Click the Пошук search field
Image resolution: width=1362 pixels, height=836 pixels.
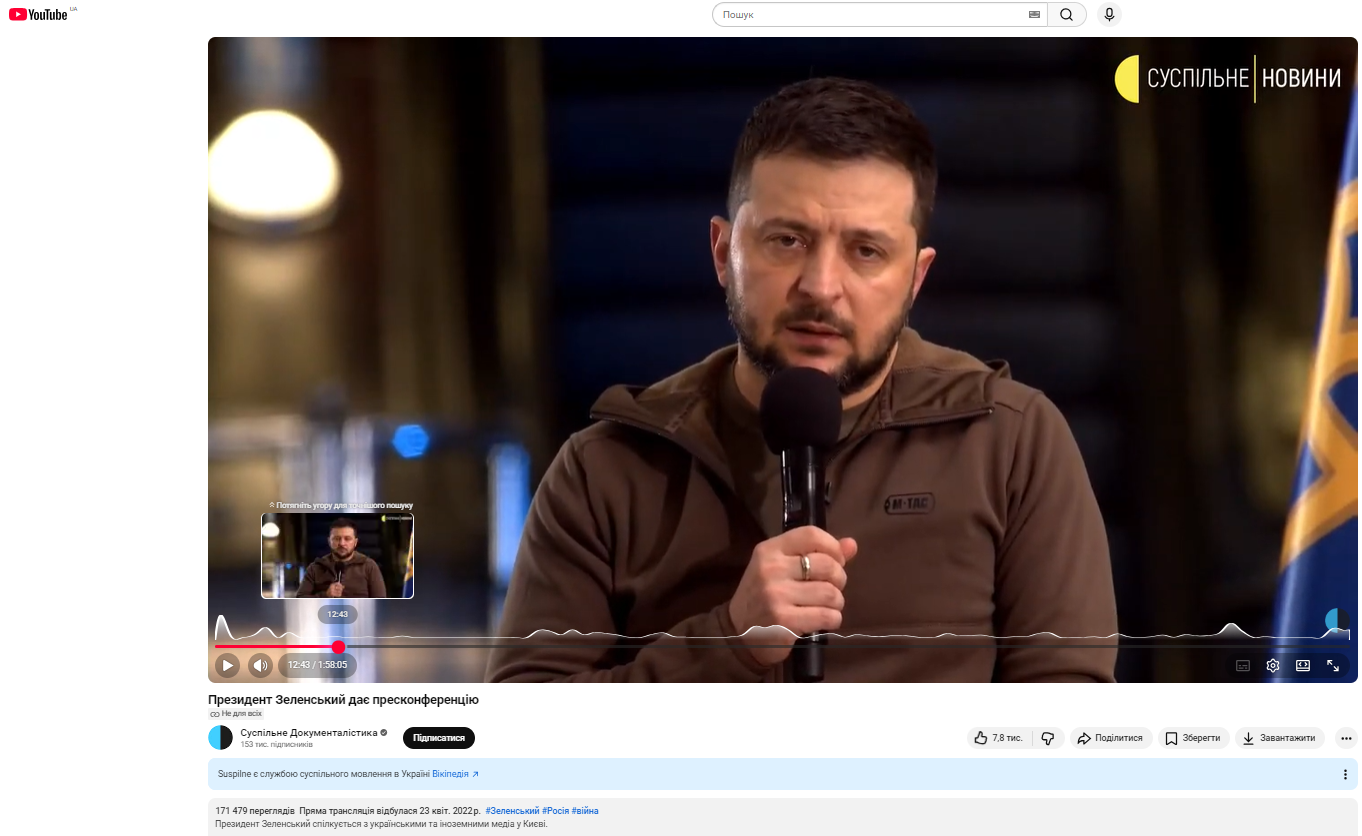pos(870,15)
